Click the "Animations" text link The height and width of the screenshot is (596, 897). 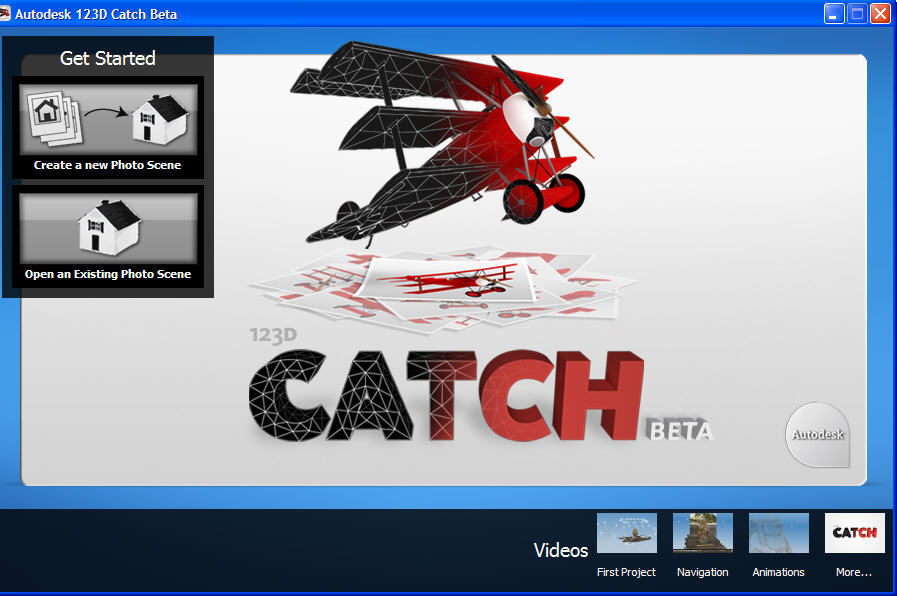click(x=778, y=572)
